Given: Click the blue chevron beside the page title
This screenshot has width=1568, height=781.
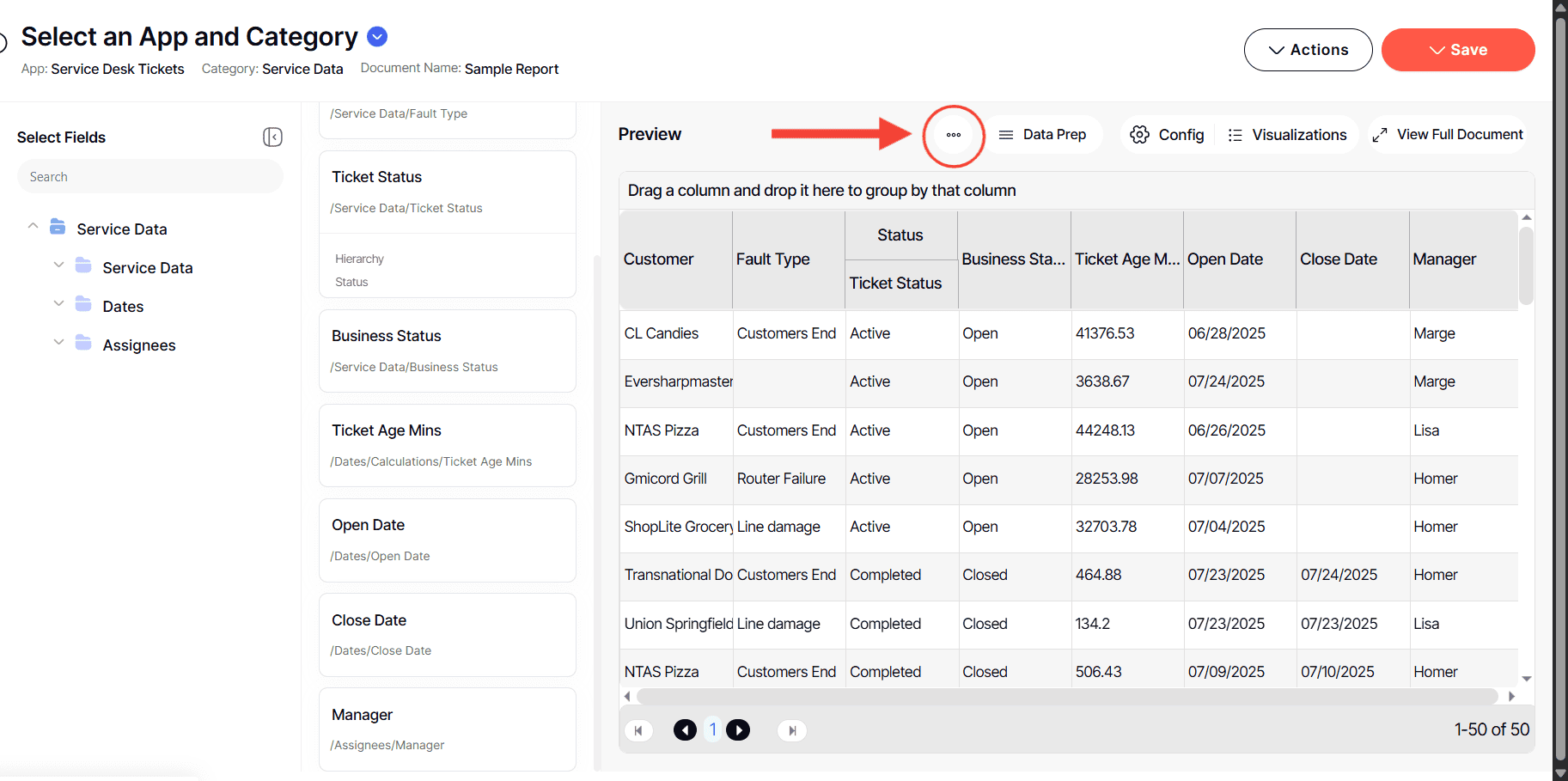Looking at the screenshot, I should point(377,36).
